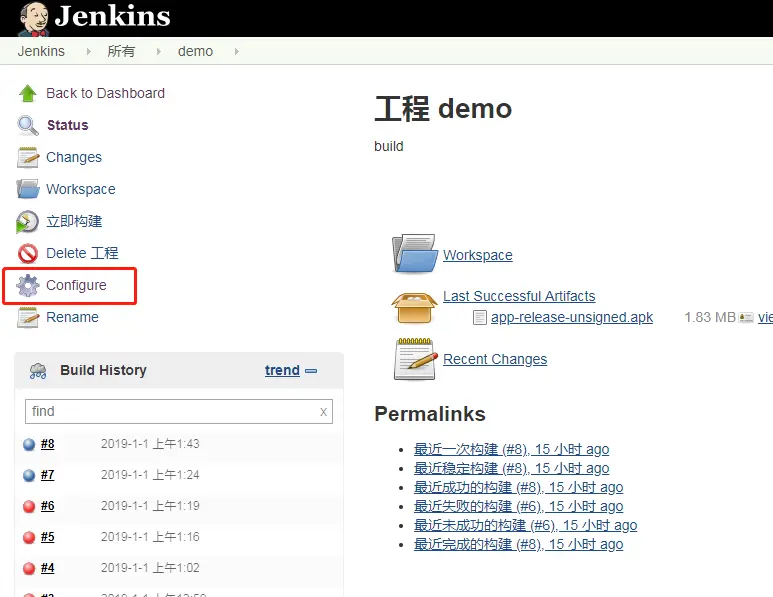This screenshot has width=773, height=597.
Task: Start a build via 立即构建
Action: coord(74,221)
